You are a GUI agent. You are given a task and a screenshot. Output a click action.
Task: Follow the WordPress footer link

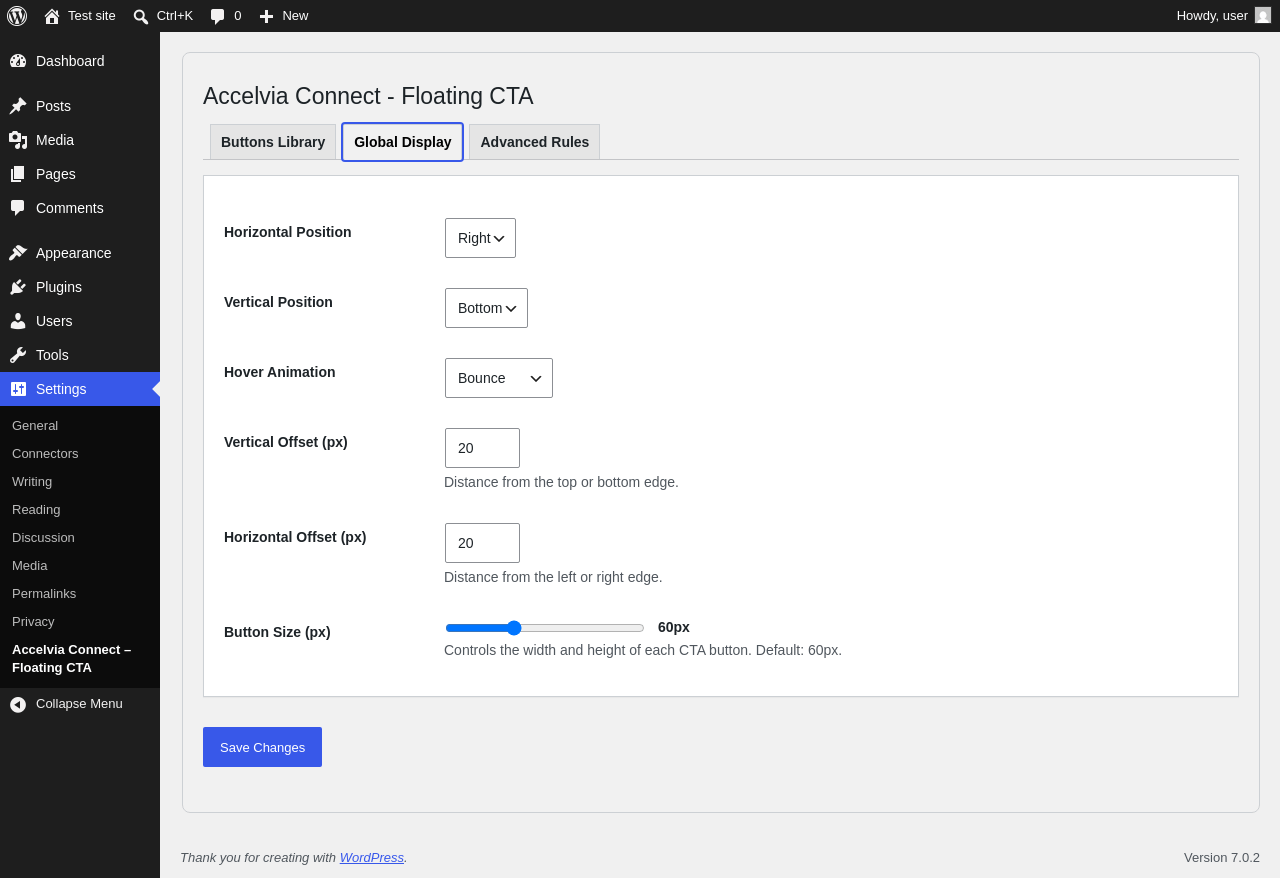point(372,857)
